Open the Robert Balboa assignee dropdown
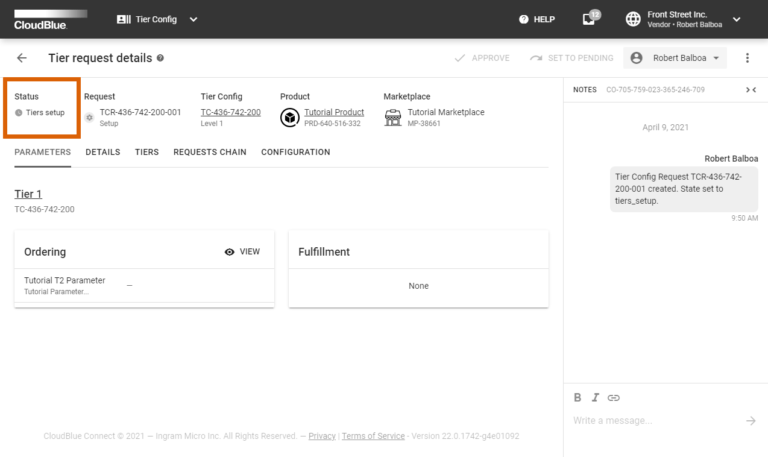This screenshot has width=768, height=457. coord(675,58)
